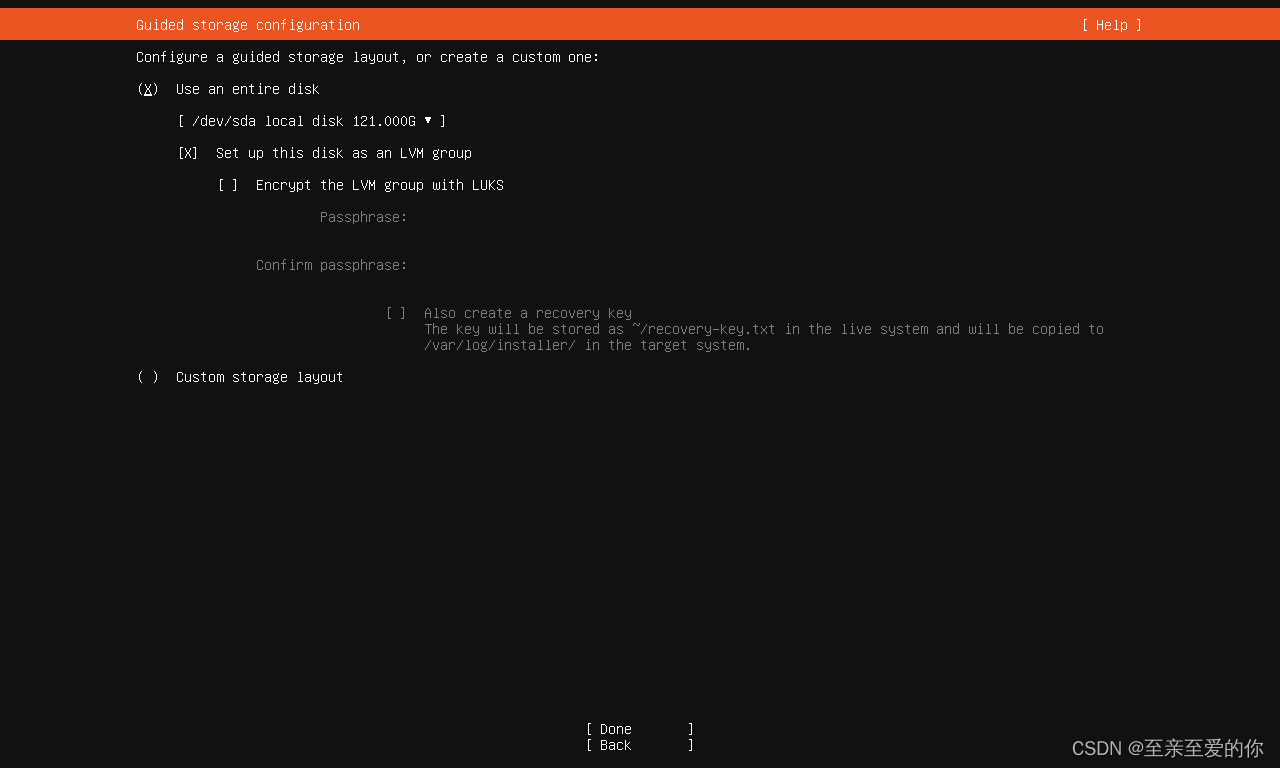Click the Guided storage configuration title
Image resolution: width=1280 pixels, height=768 pixels.
tap(248, 25)
